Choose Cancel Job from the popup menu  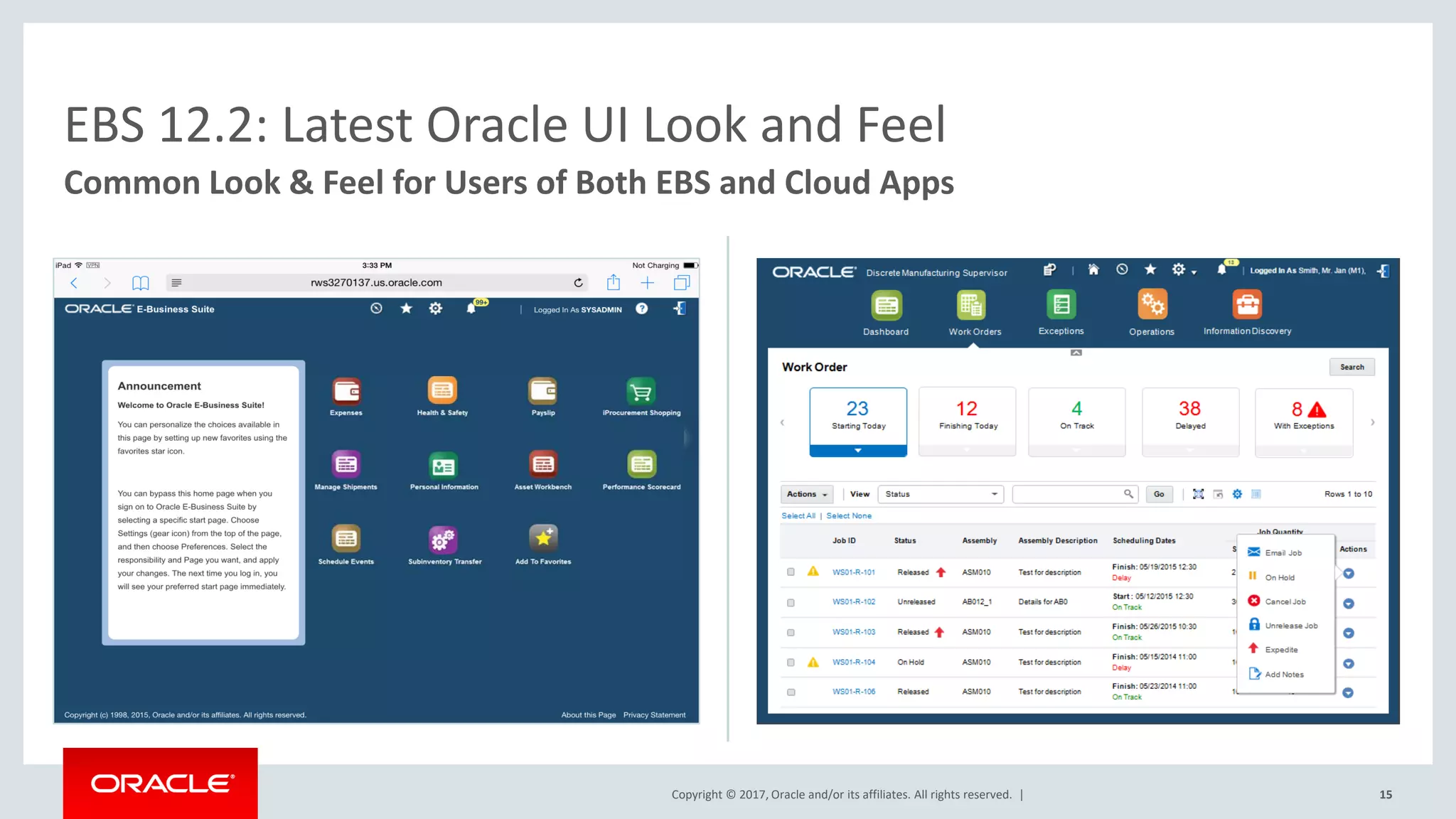tap(1285, 601)
